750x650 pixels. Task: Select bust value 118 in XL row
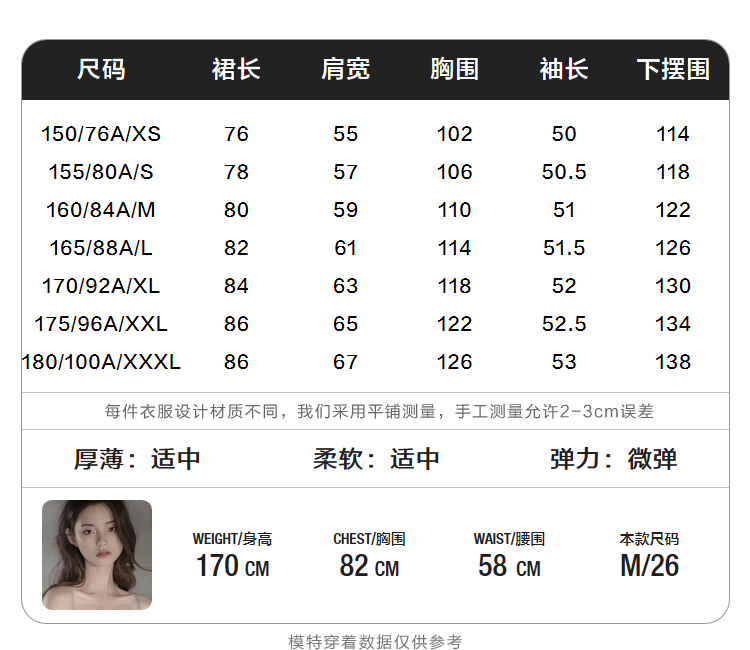click(x=454, y=286)
